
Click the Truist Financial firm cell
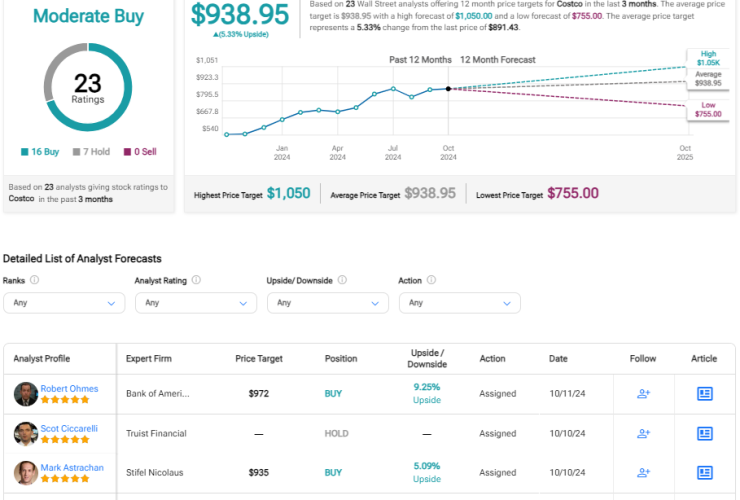pos(156,433)
